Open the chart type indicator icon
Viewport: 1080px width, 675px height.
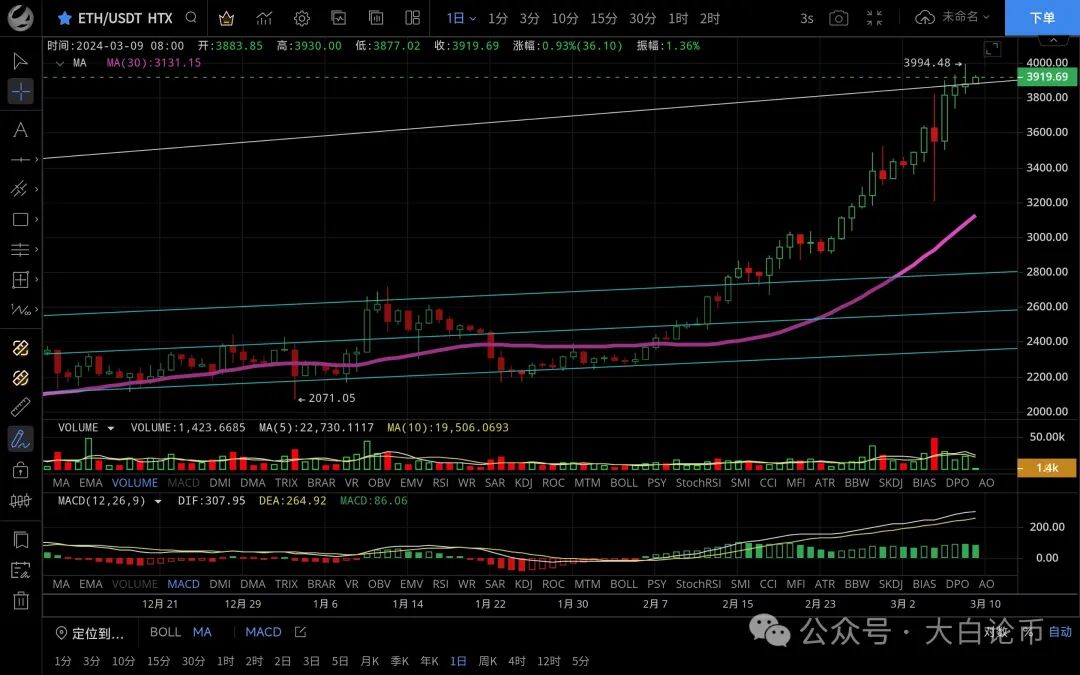click(x=264, y=19)
